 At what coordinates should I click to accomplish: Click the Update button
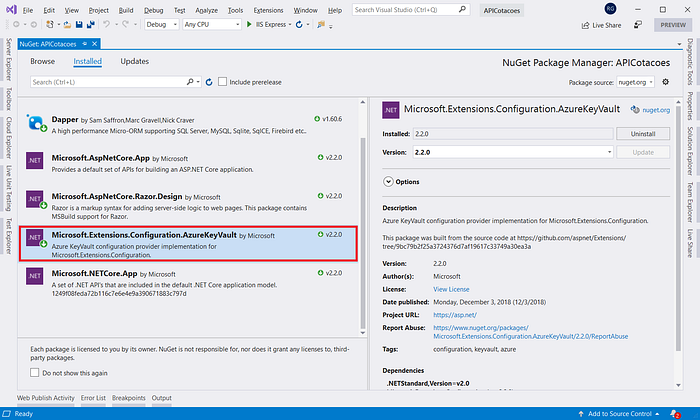click(643, 152)
